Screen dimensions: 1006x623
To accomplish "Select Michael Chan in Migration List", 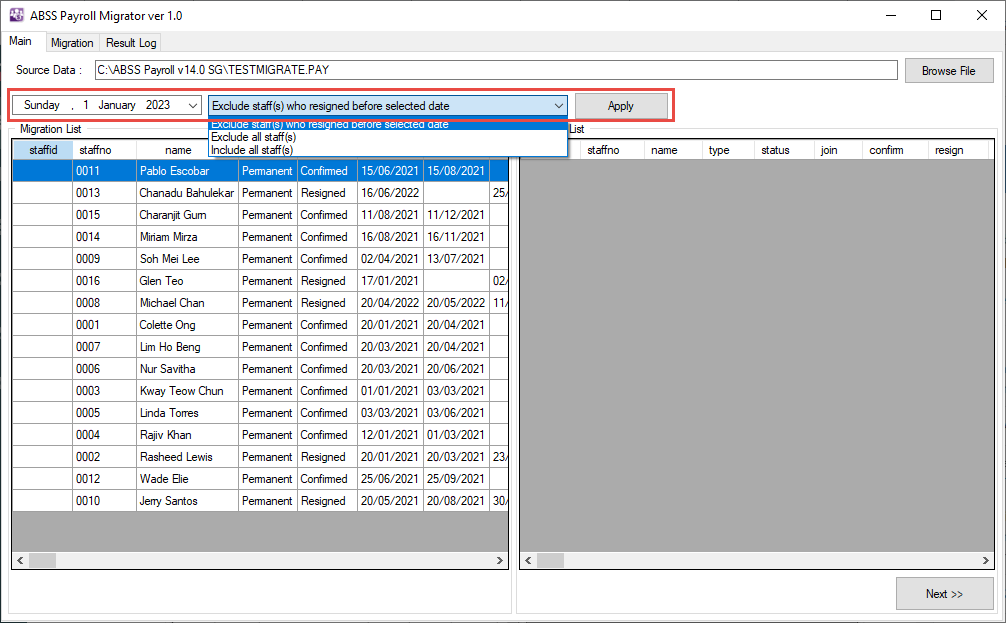I will click(x=260, y=303).
